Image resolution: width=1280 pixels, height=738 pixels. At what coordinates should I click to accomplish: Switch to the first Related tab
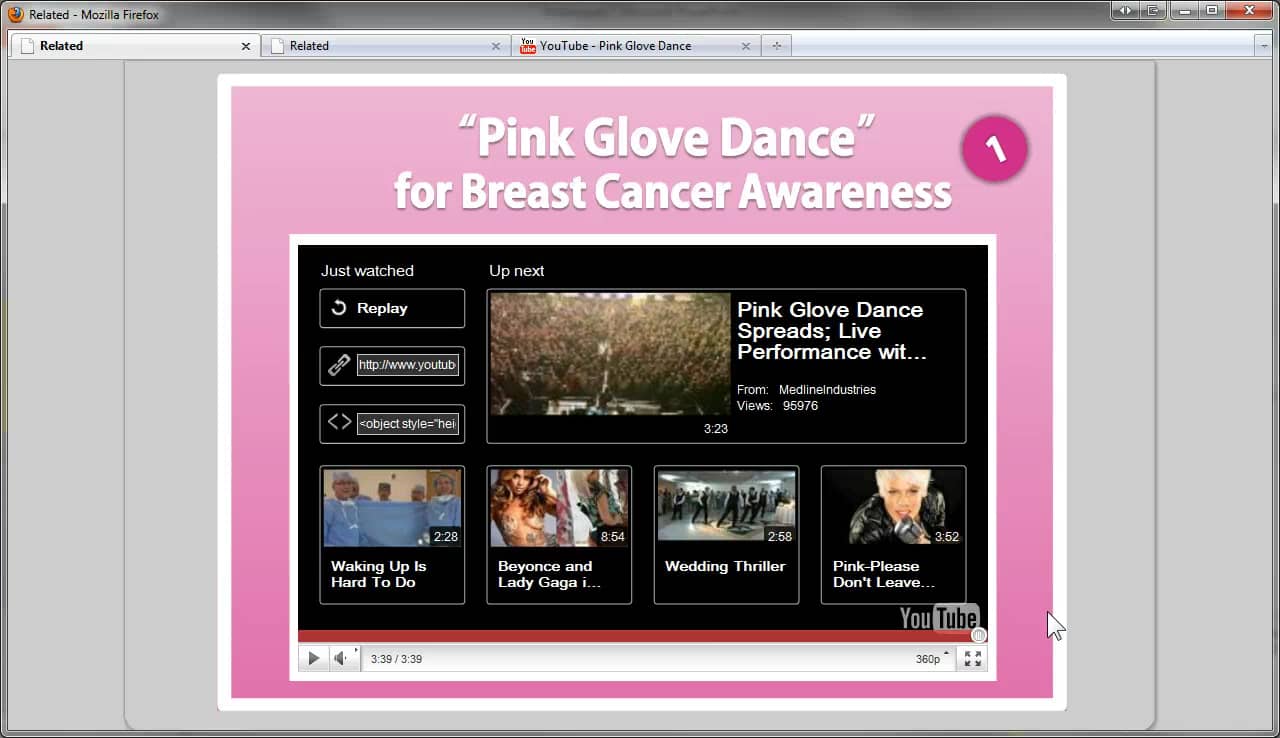click(135, 46)
